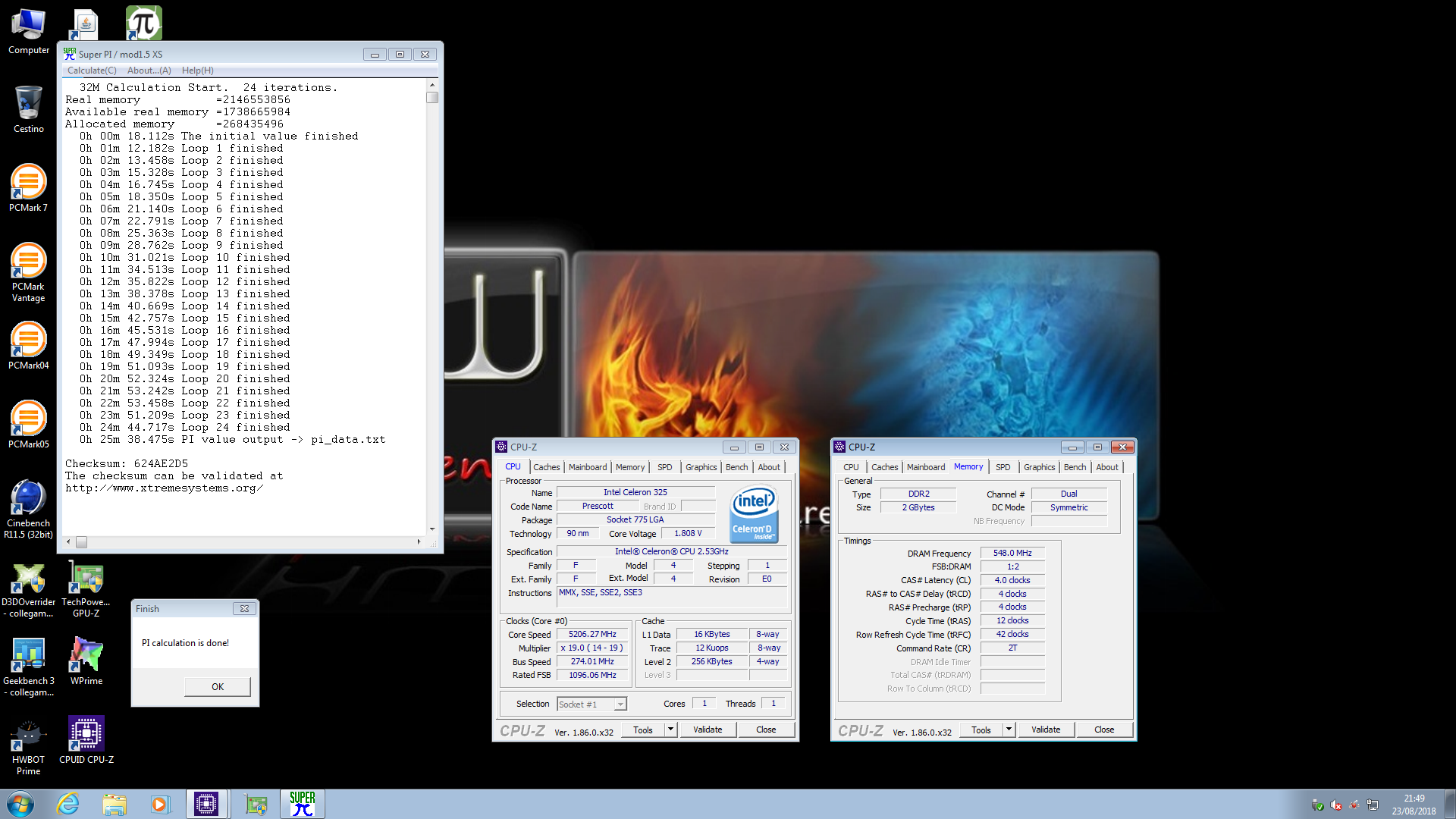Switch to Memory tab in left CPU-Z
The width and height of the screenshot is (1456, 819).
coord(630,467)
